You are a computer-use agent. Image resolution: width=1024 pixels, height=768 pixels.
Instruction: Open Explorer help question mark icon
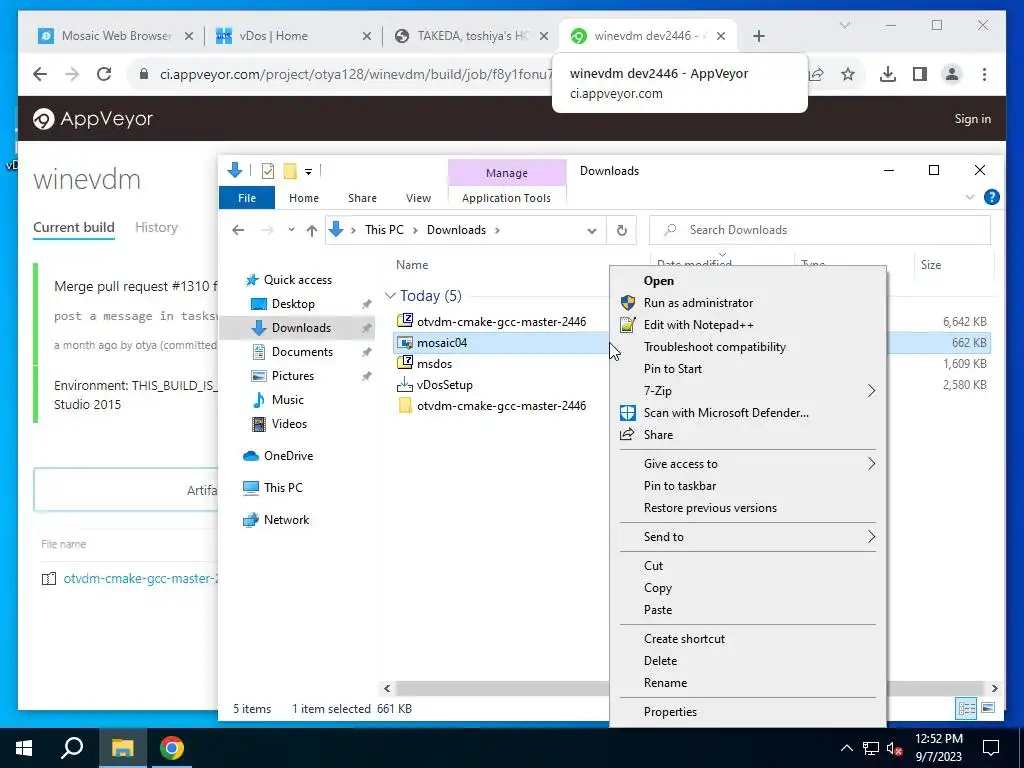pos(991,197)
